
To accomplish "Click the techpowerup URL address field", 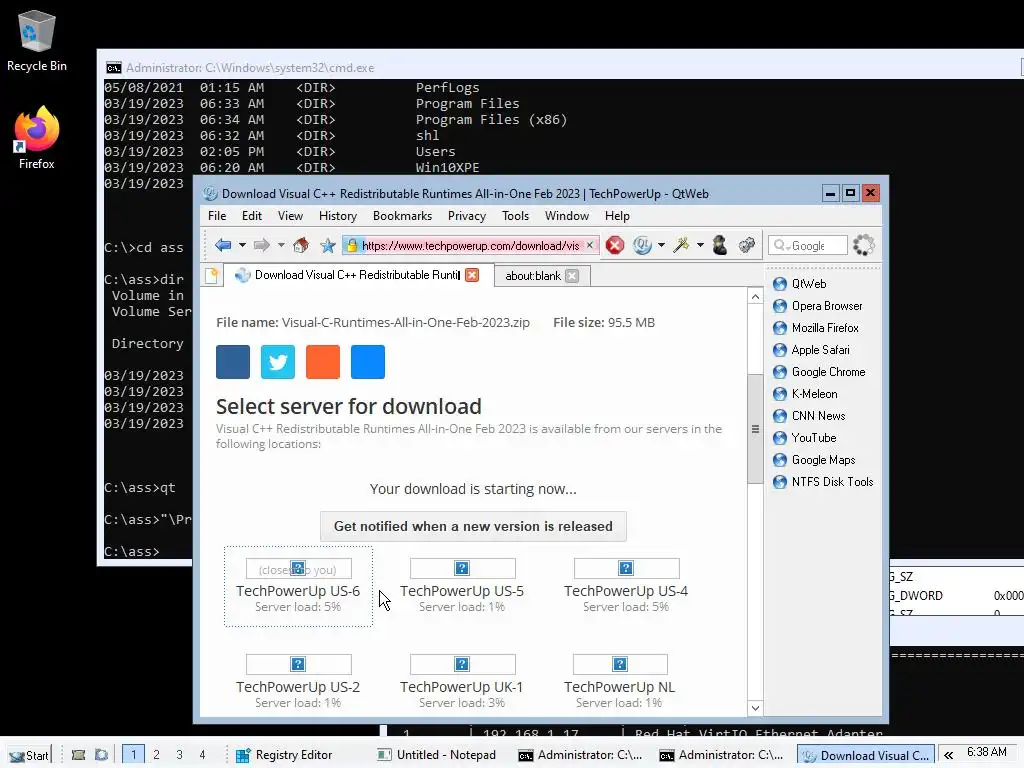I will pyautogui.click(x=470, y=246).
